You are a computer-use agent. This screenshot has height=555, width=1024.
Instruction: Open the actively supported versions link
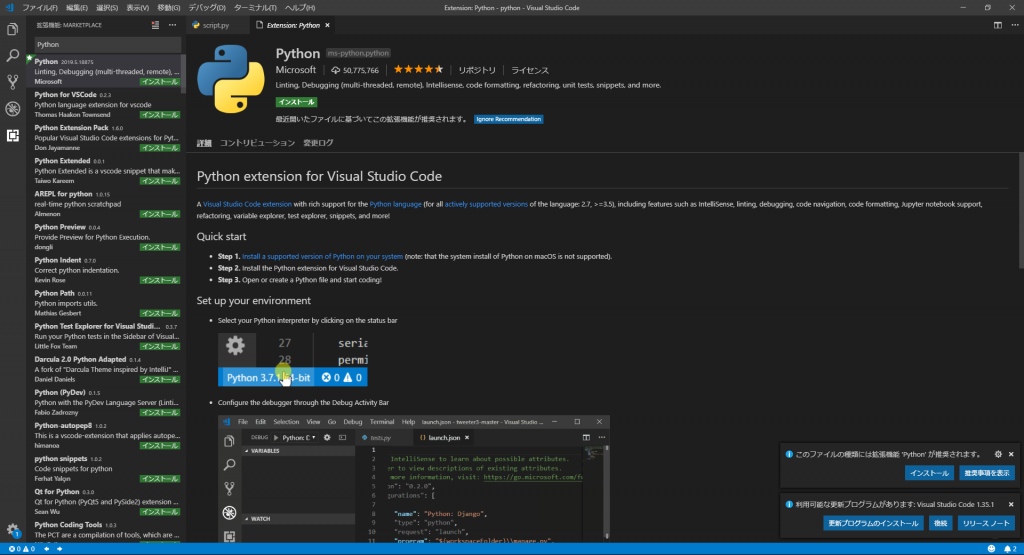486,204
